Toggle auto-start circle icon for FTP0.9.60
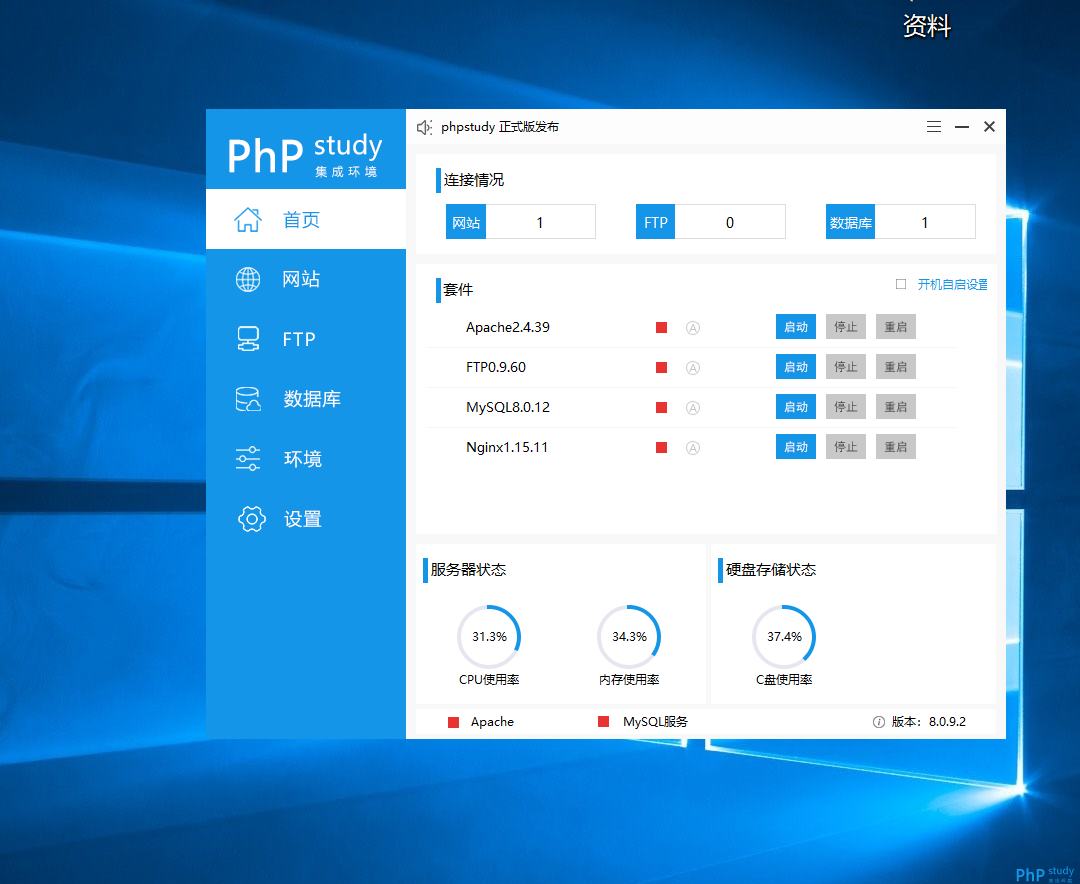 [x=693, y=368]
